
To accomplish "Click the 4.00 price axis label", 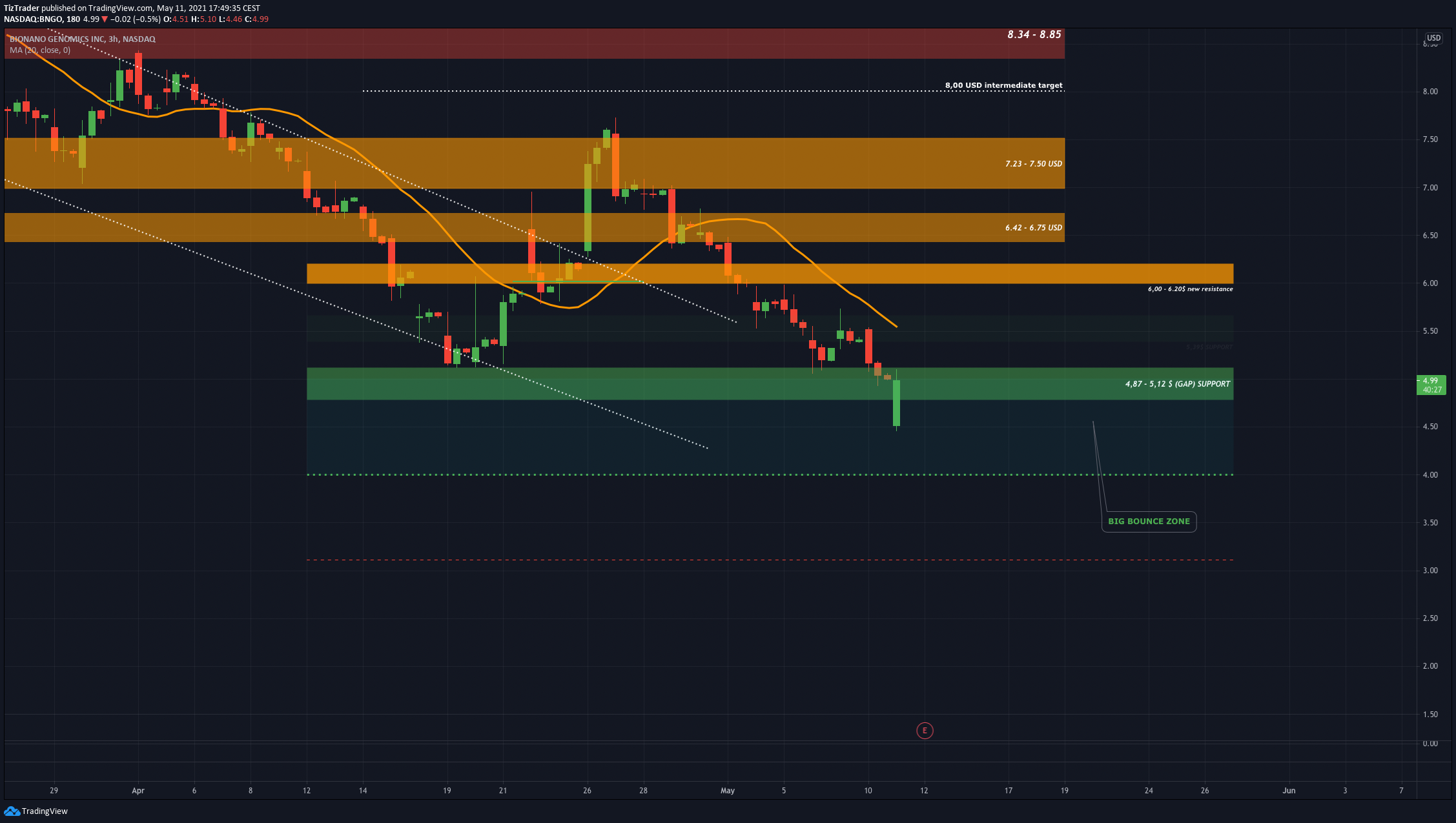I will [1430, 475].
